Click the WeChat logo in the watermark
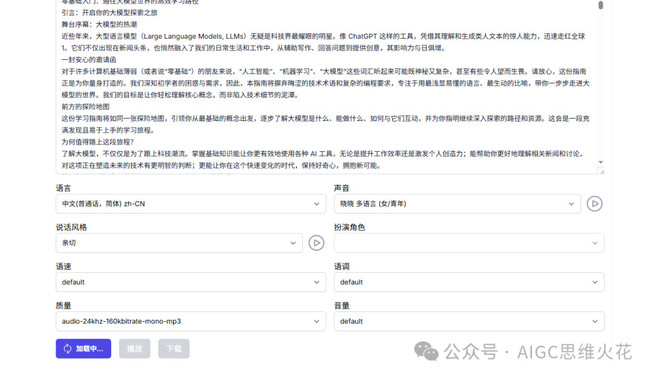This screenshot has height=378, width=653. (x=426, y=351)
